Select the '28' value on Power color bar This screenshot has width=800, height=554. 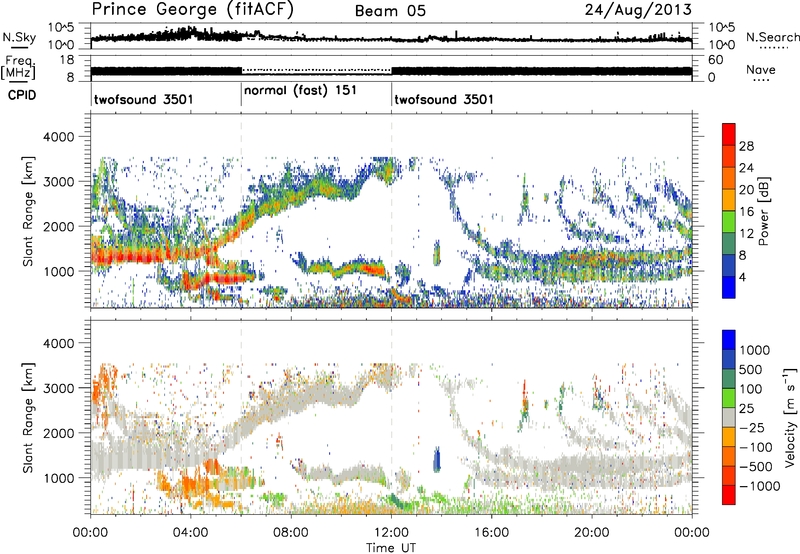pos(746,146)
